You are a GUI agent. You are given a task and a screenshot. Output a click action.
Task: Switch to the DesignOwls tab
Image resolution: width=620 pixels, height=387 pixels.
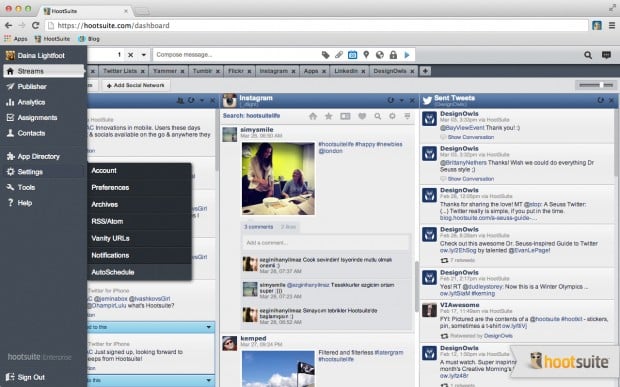(x=390, y=71)
